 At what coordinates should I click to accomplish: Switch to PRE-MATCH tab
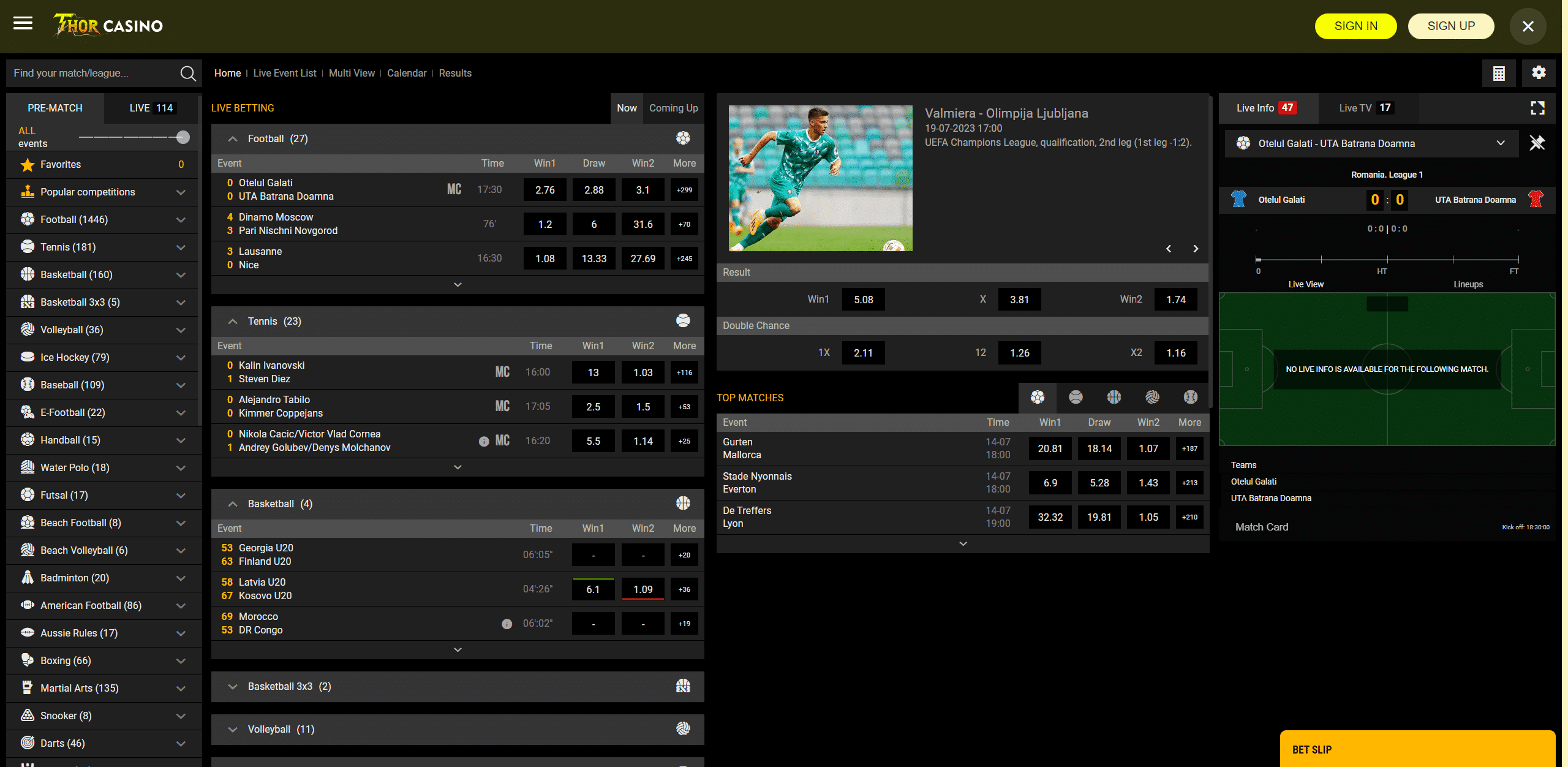(55, 108)
